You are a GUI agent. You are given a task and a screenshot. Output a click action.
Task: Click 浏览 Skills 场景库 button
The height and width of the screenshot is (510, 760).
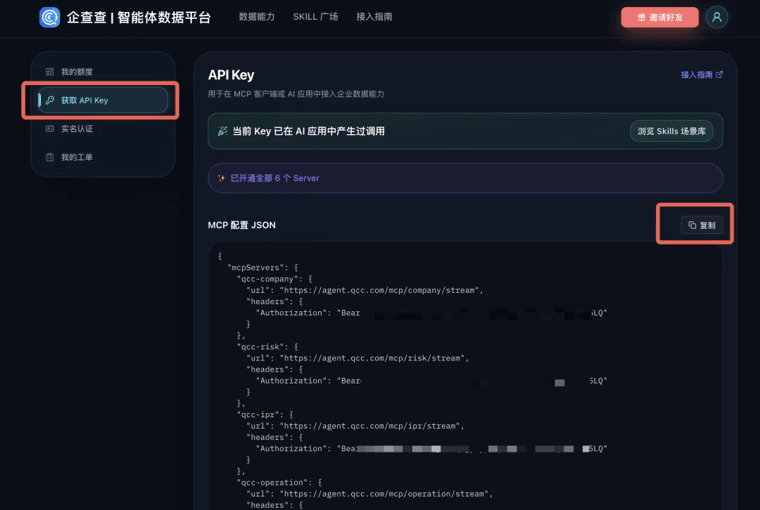pos(671,131)
